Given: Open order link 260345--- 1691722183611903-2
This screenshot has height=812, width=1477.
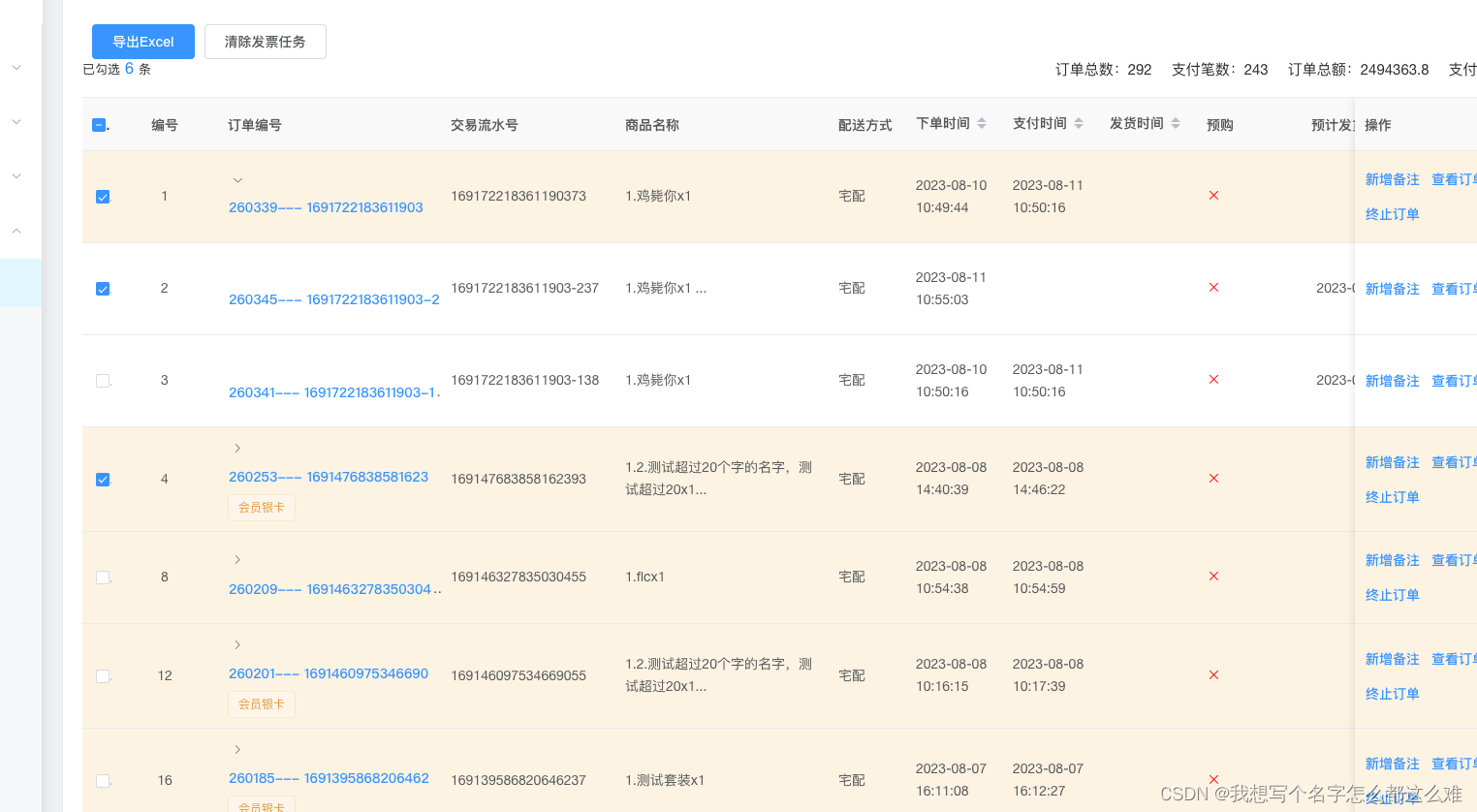Looking at the screenshot, I should pyautogui.click(x=333, y=299).
